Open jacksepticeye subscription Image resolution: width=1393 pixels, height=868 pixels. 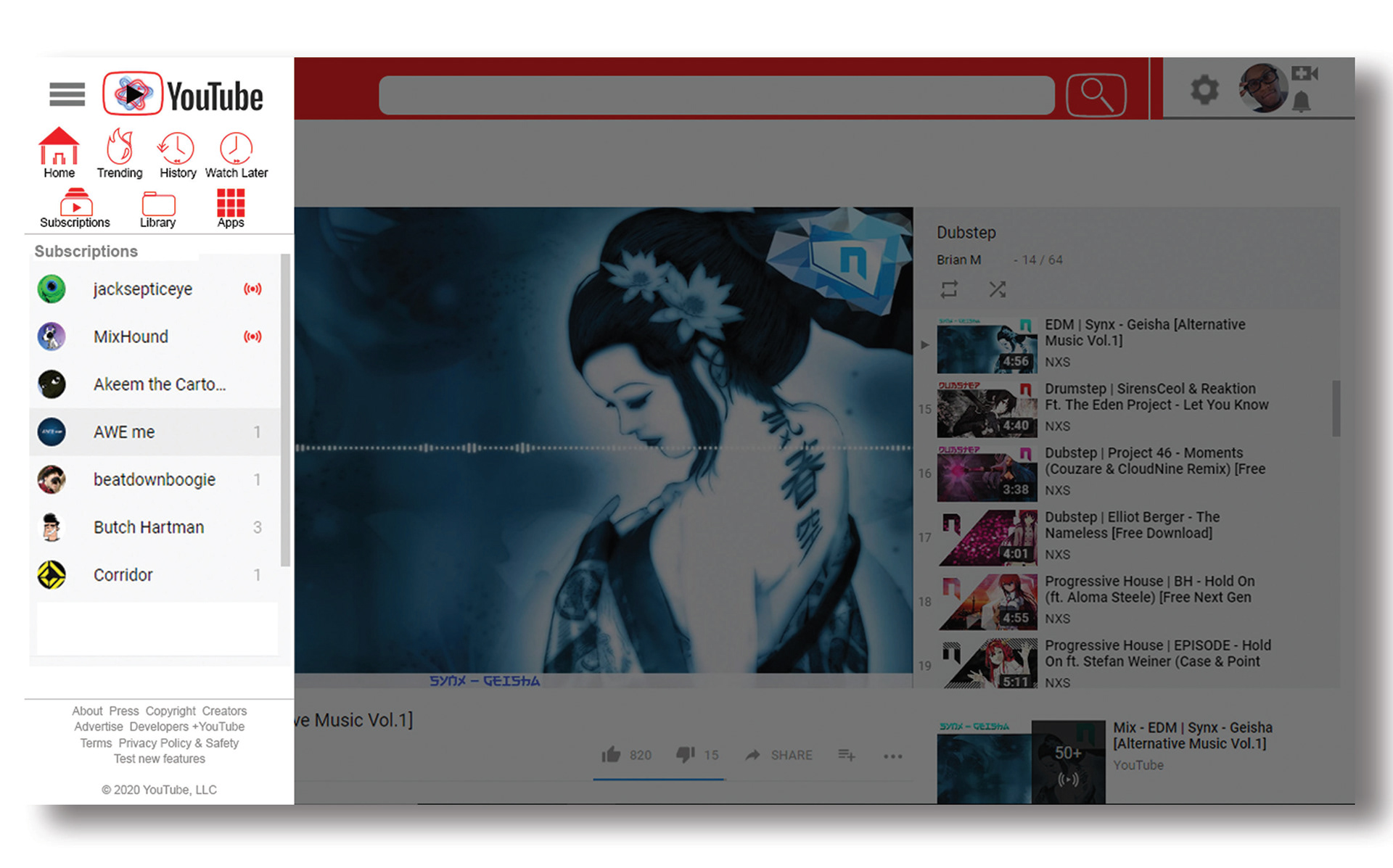point(155,289)
